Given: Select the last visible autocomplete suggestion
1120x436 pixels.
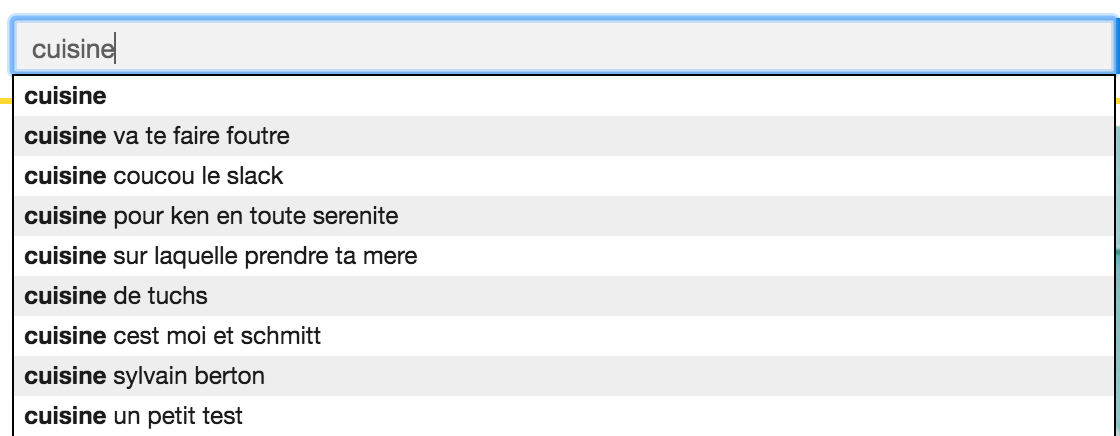Looking at the screenshot, I should click(133, 416).
